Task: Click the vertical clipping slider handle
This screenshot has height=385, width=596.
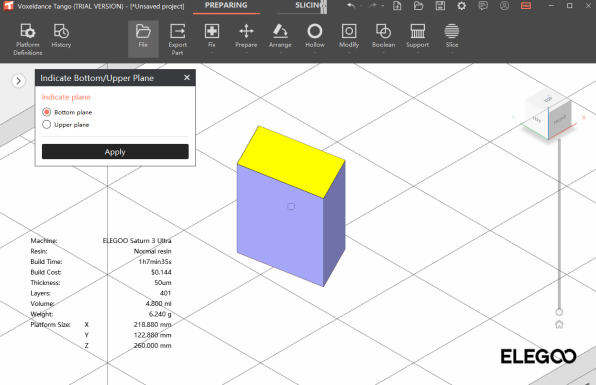Action: [559, 312]
